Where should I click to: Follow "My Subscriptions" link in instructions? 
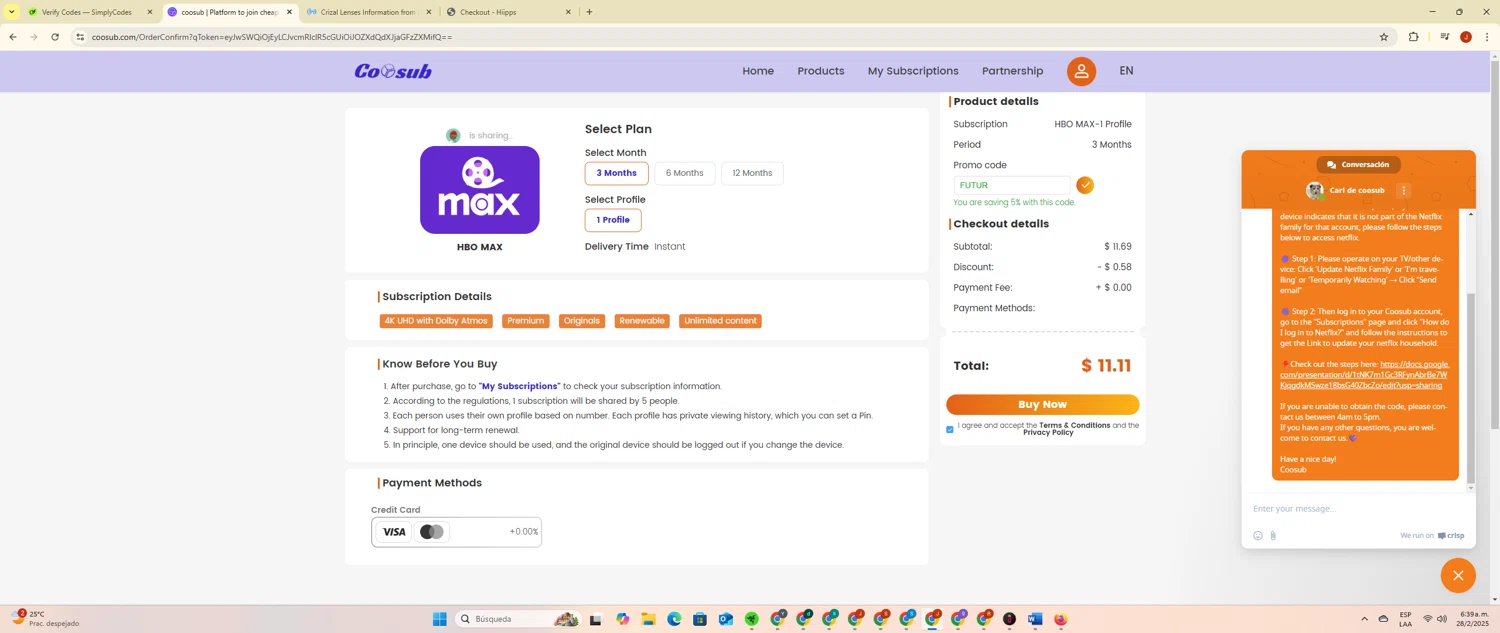(519, 386)
